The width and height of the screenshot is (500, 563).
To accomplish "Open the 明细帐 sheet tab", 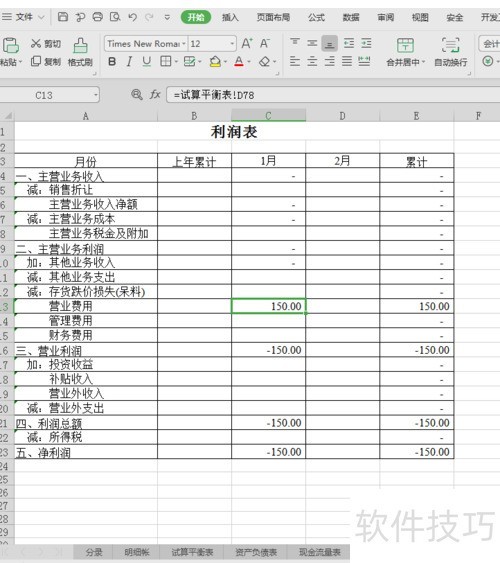I will point(136,552).
